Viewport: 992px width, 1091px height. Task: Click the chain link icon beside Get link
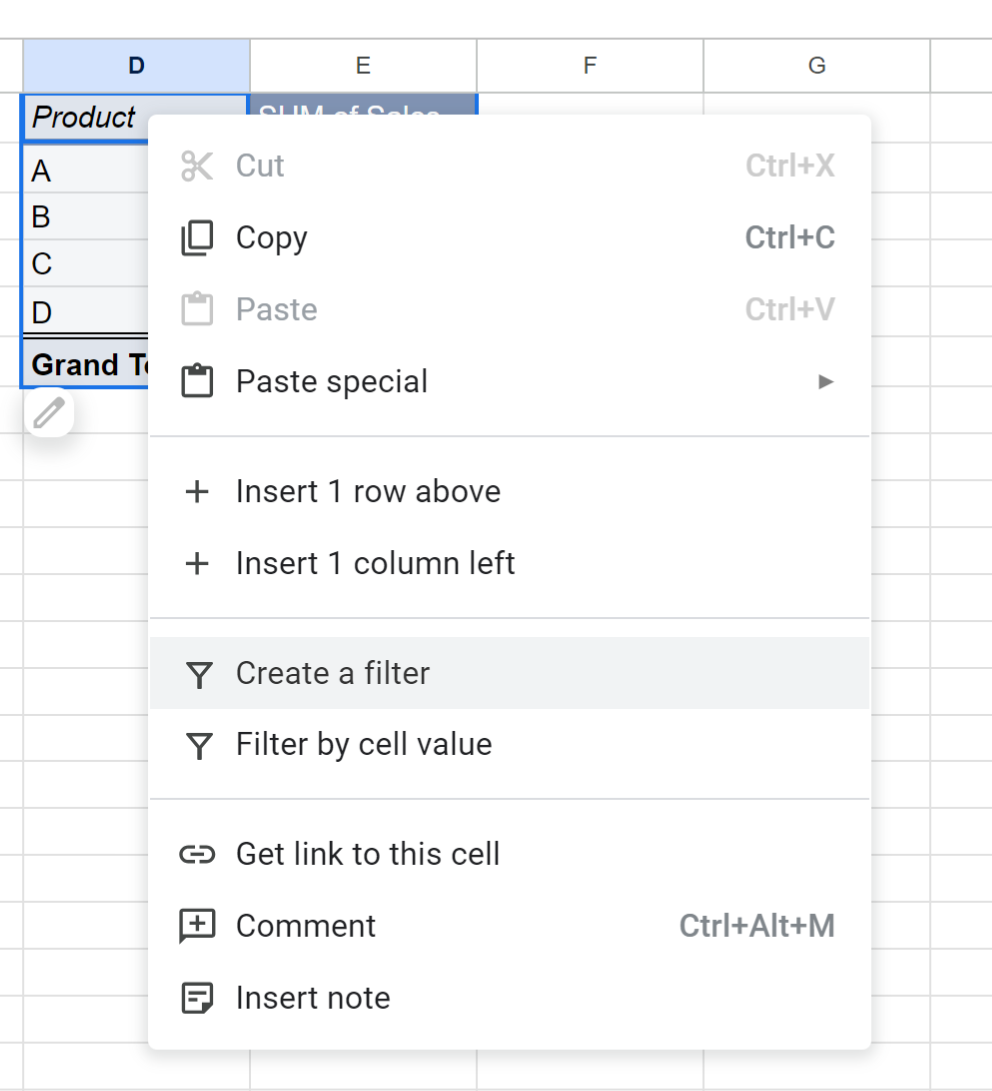tap(197, 854)
